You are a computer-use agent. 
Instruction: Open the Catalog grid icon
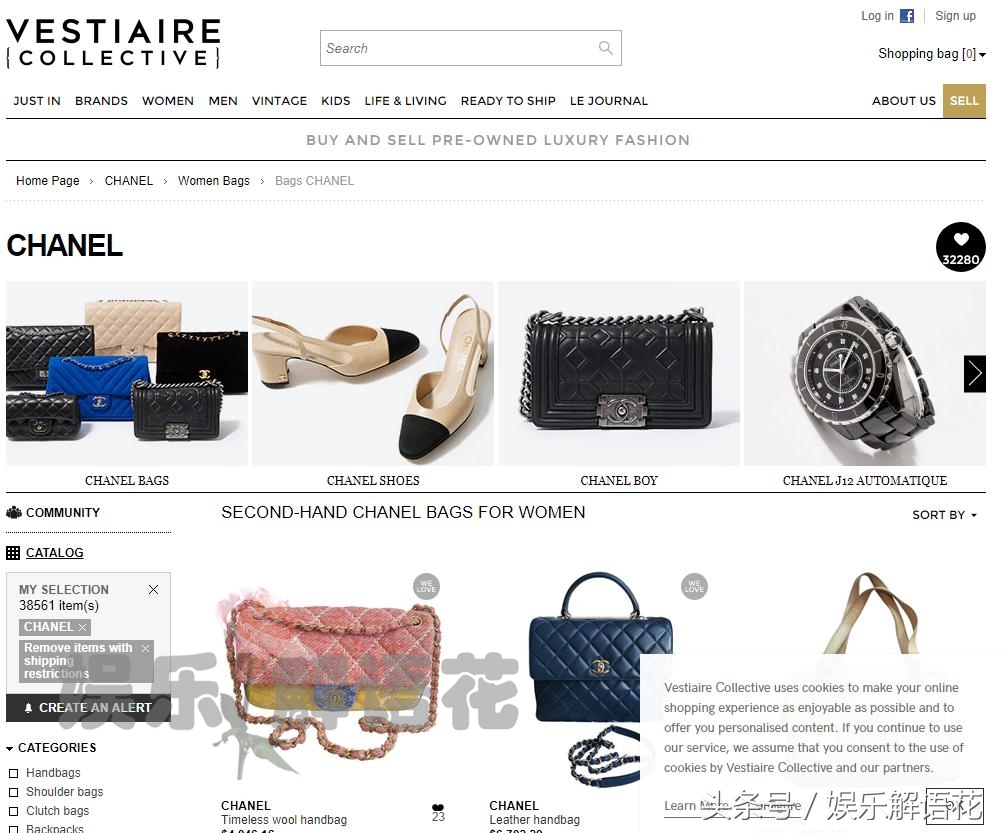[13, 553]
